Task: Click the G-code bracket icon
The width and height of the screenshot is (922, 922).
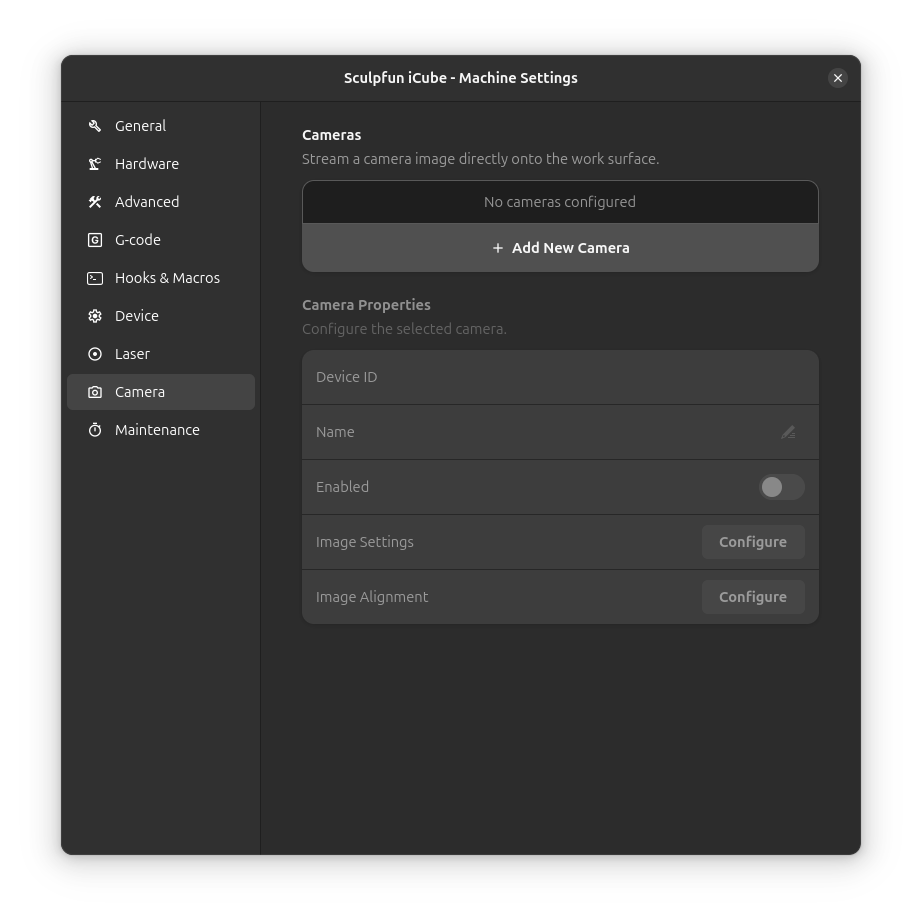Action: click(94, 240)
